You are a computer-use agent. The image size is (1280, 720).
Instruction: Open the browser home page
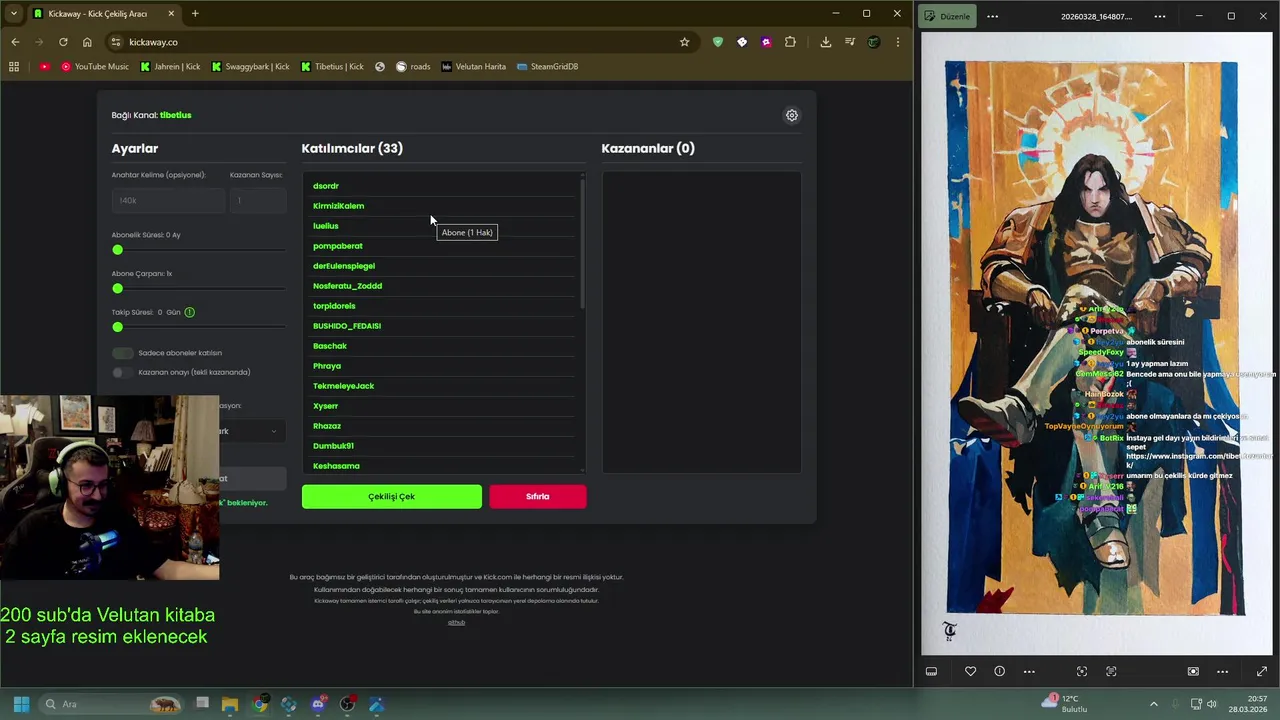click(87, 42)
